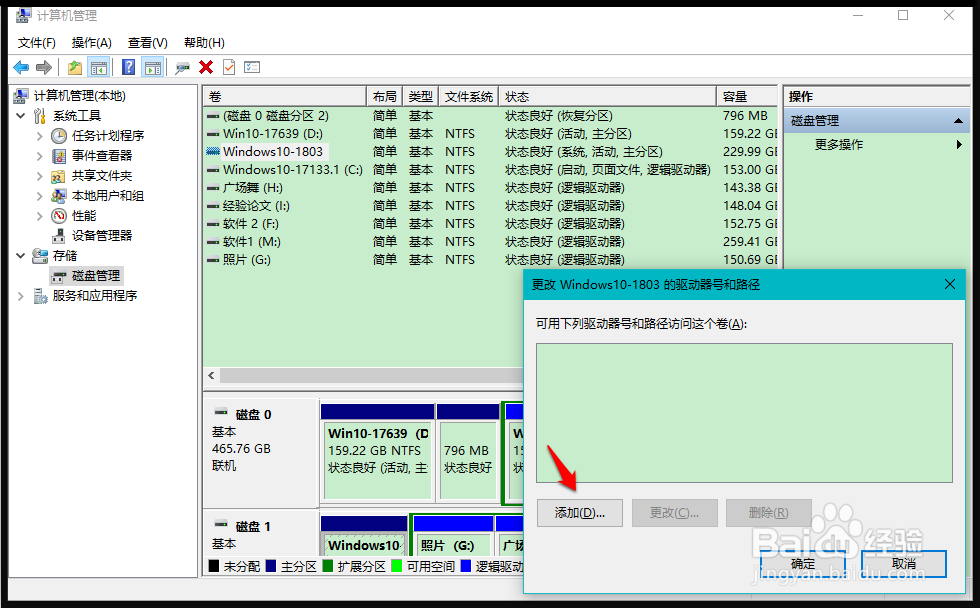The height and width of the screenshot is (608, 980).
Task: Click the connect/refresh toolbar icon
Action: click(182, 67)
